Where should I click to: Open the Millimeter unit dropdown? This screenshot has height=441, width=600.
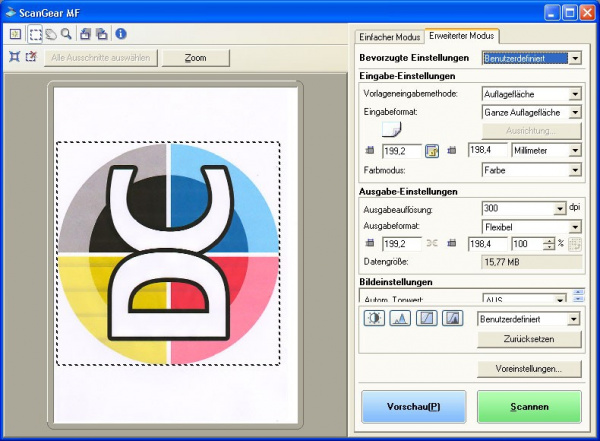click(574, 150)
